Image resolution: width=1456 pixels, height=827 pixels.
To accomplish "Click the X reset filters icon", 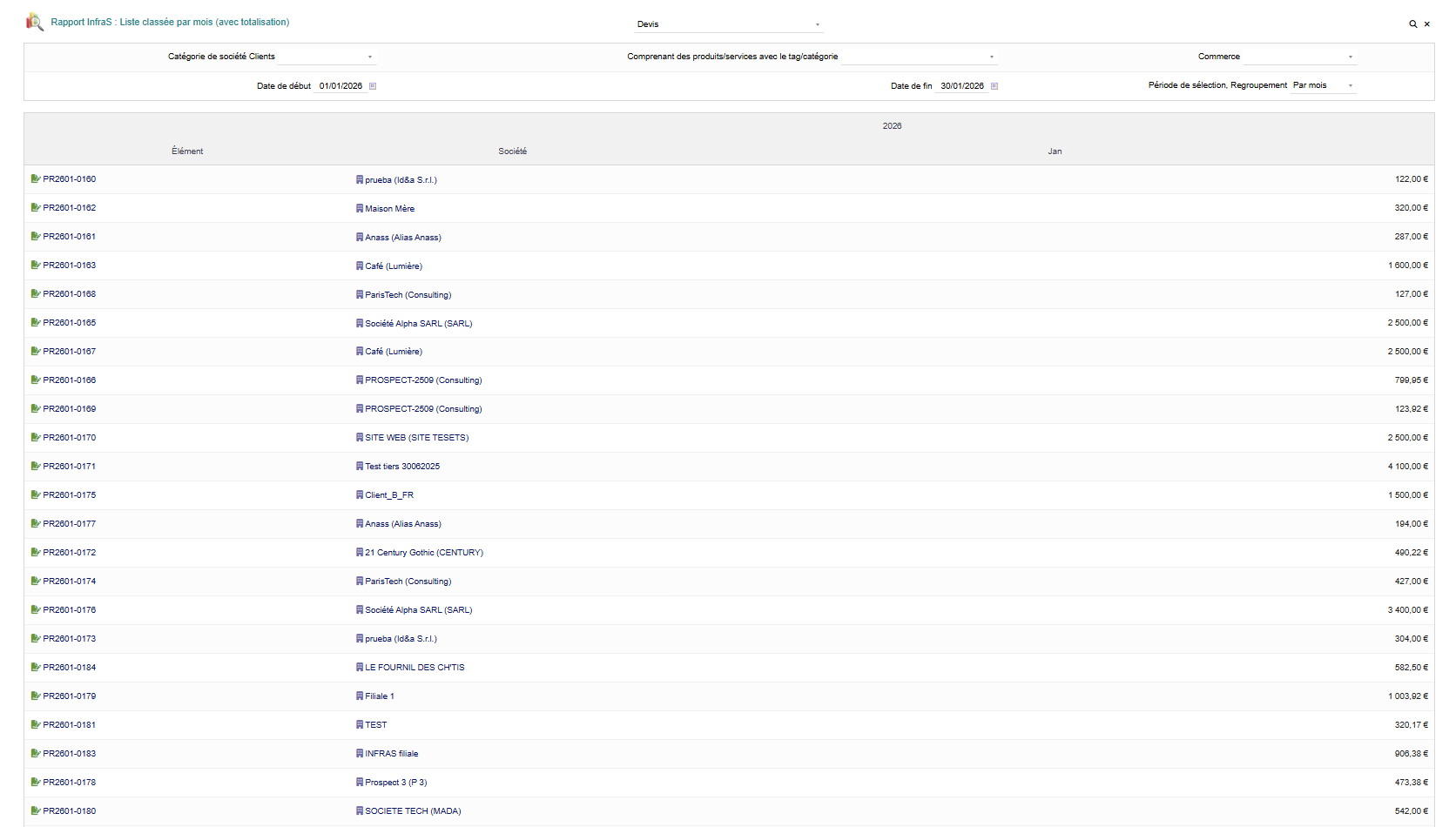I will (1426, 24).
